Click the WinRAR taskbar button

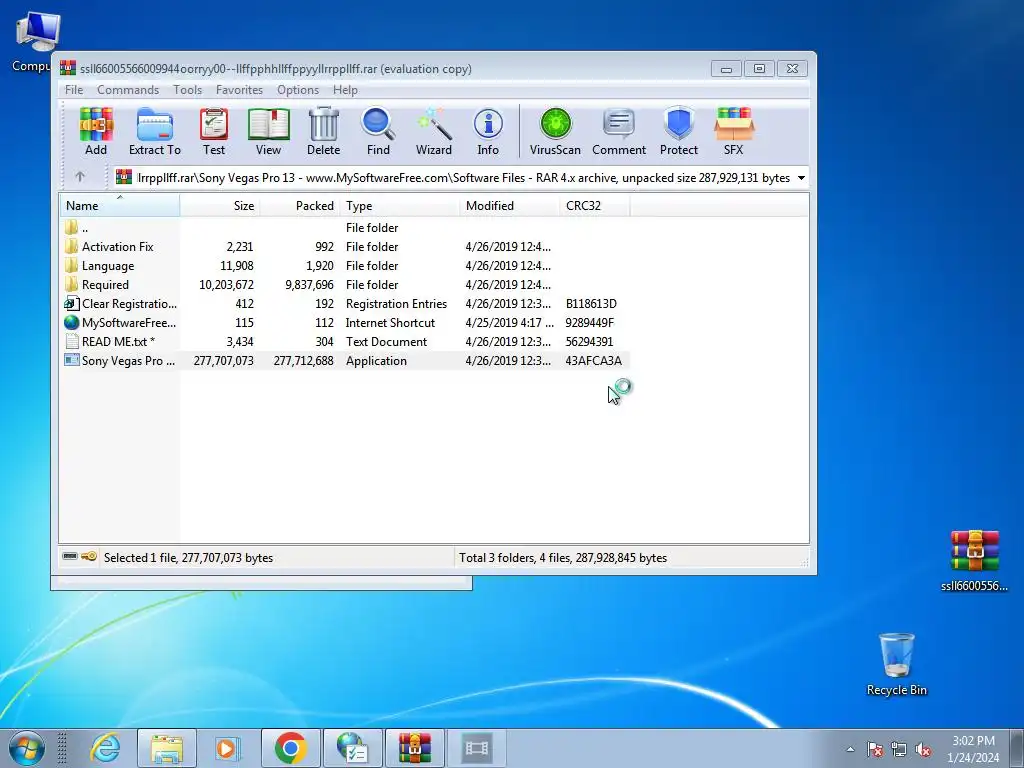[x=415, y=748]
